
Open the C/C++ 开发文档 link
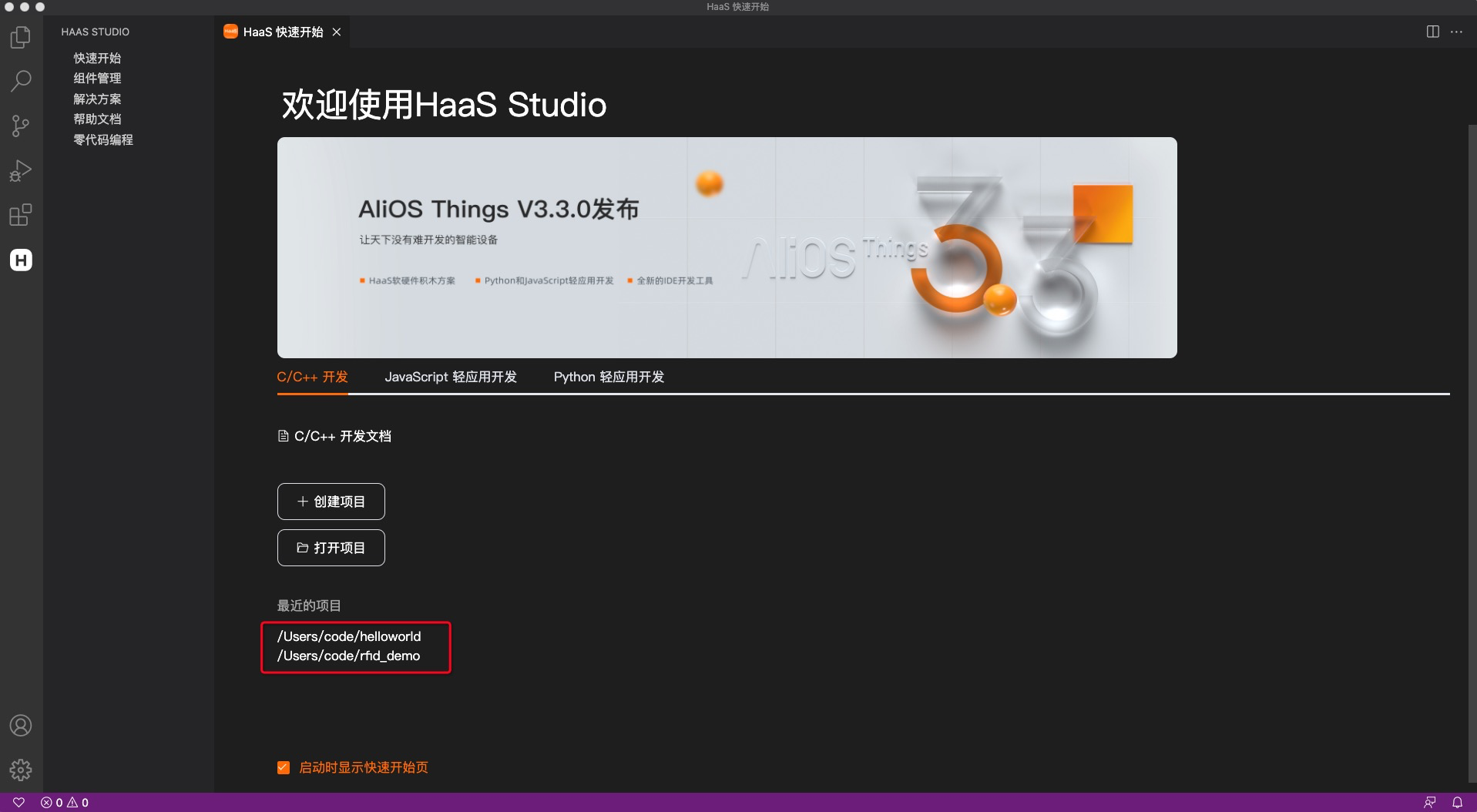click(x=334, y=436)
